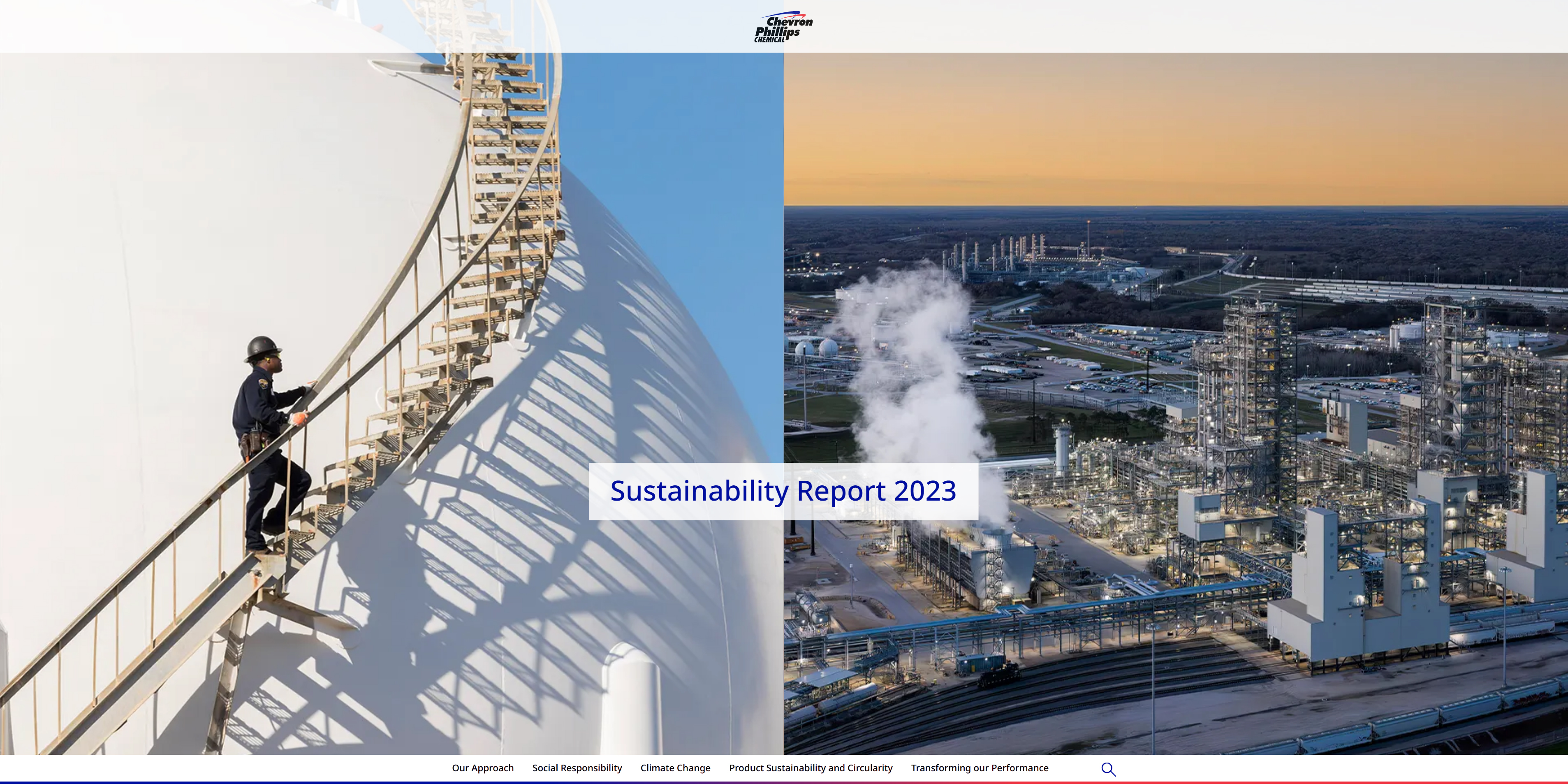Go to Social Responsibility section
Screen dimensions: 1568x784
point(577,768)
